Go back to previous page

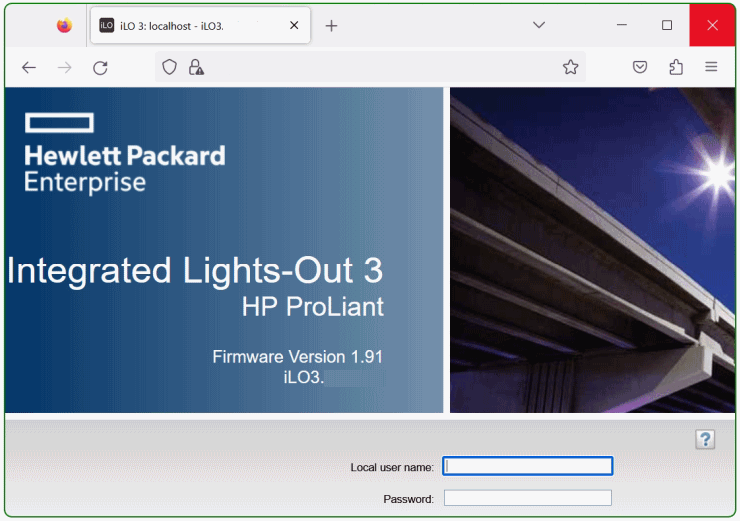tap(29, 67)
